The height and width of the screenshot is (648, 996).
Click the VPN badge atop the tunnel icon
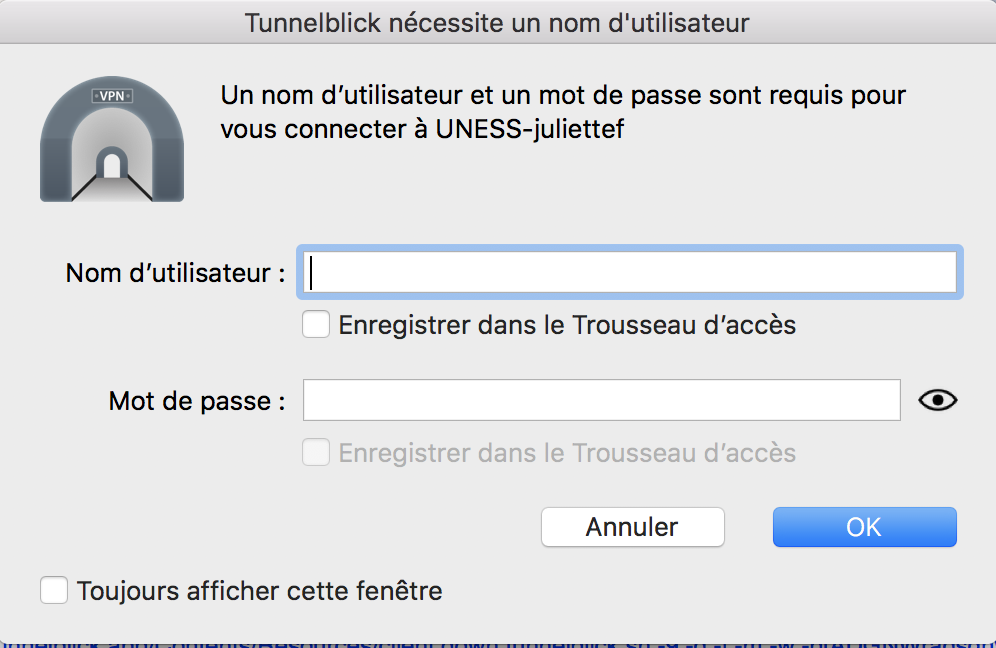click(112, 96)
